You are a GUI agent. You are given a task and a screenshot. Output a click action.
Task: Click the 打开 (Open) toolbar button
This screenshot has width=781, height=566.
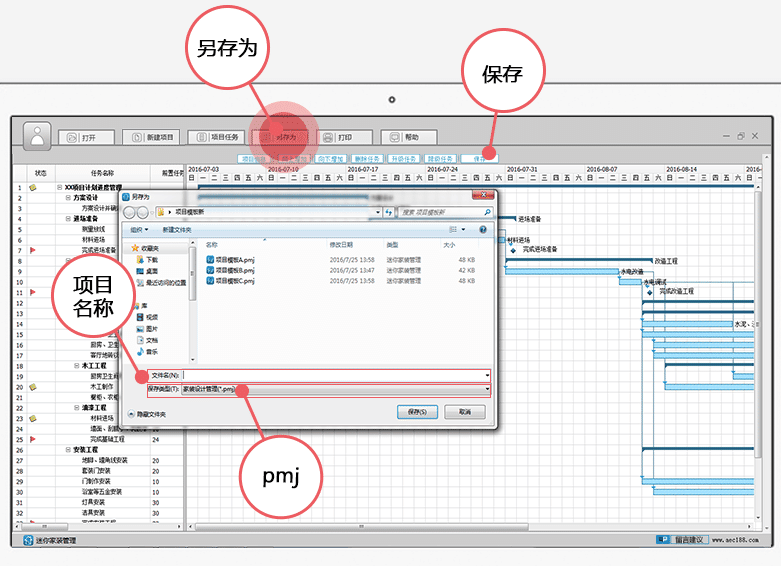click(x=86, y=138)
